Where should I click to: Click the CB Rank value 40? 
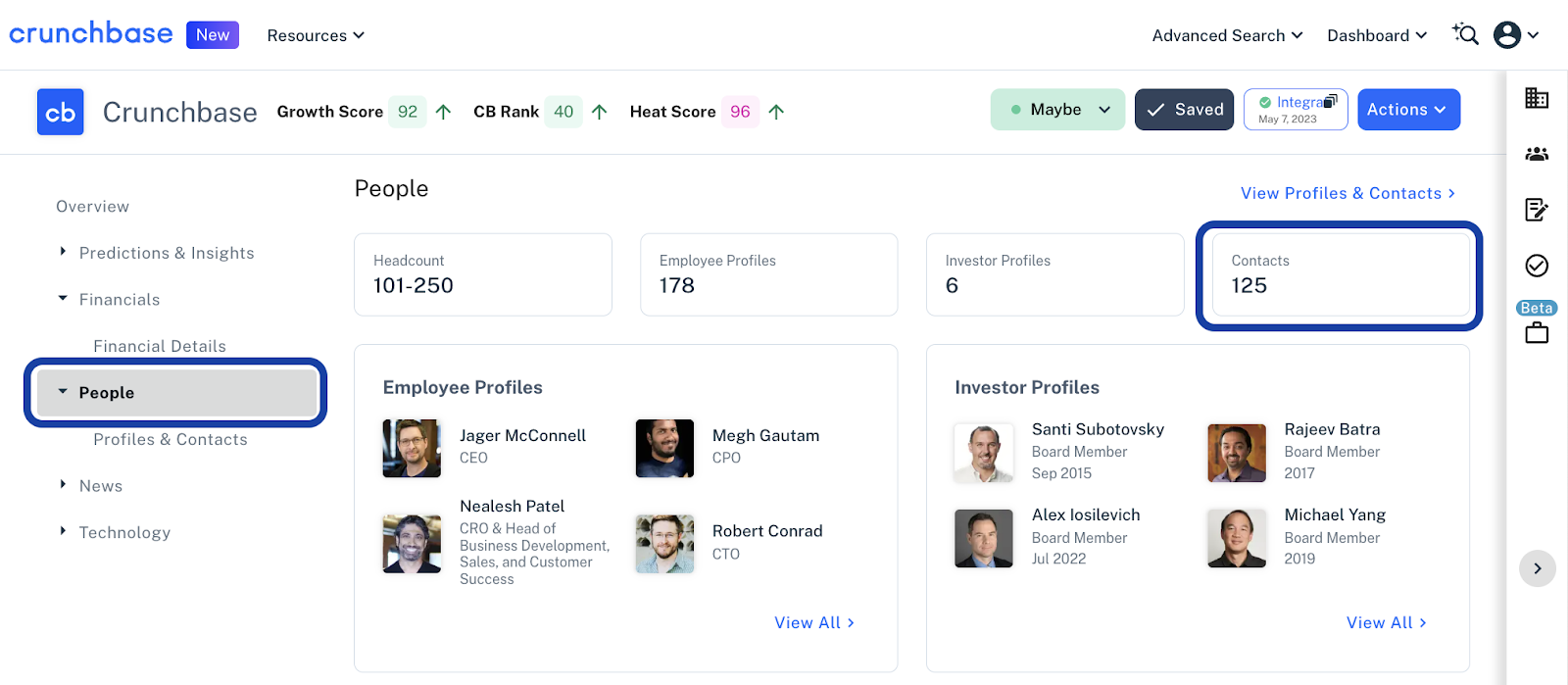(563, 112)
